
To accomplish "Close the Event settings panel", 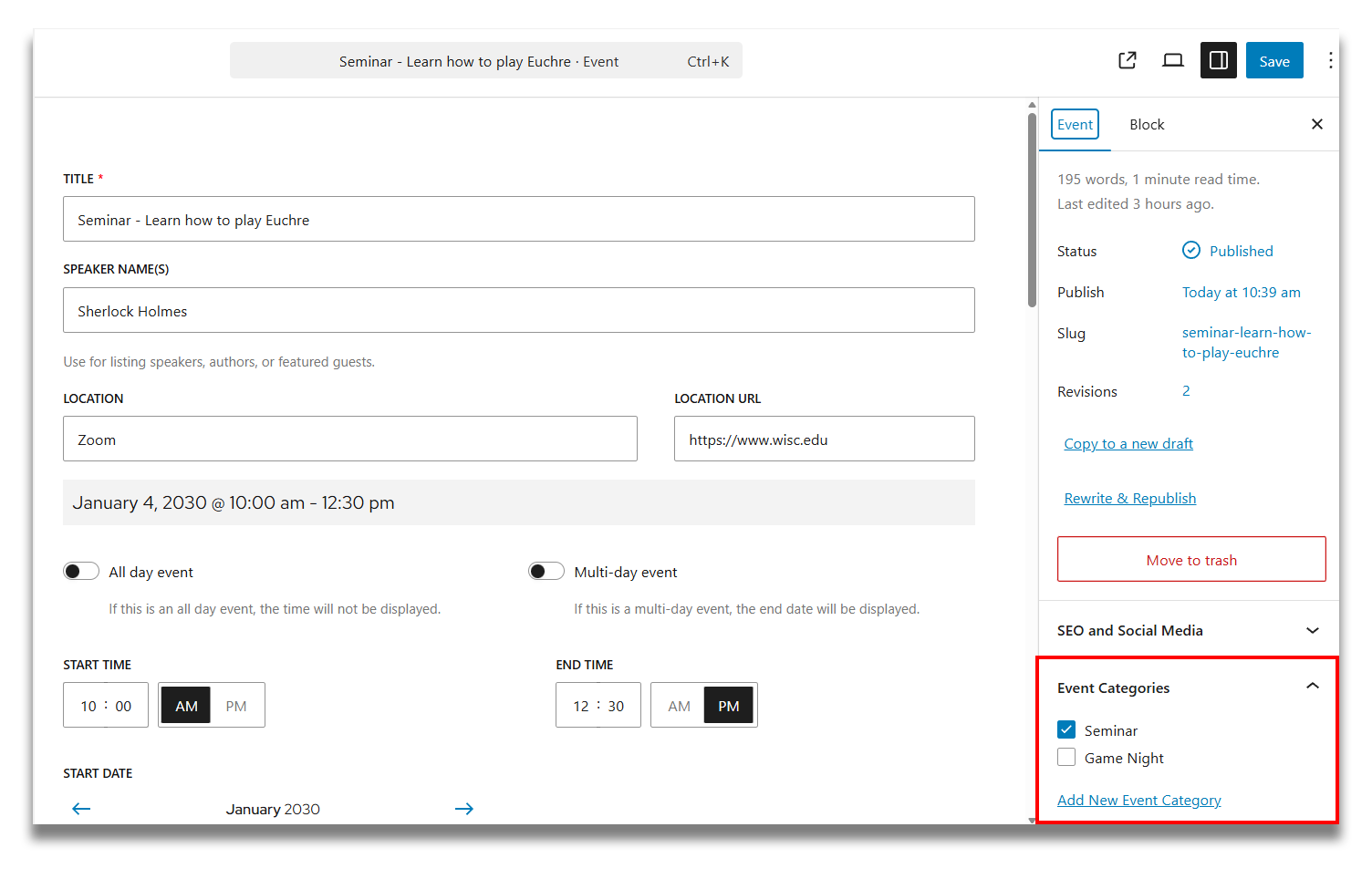I will (x=1317, y=124).
